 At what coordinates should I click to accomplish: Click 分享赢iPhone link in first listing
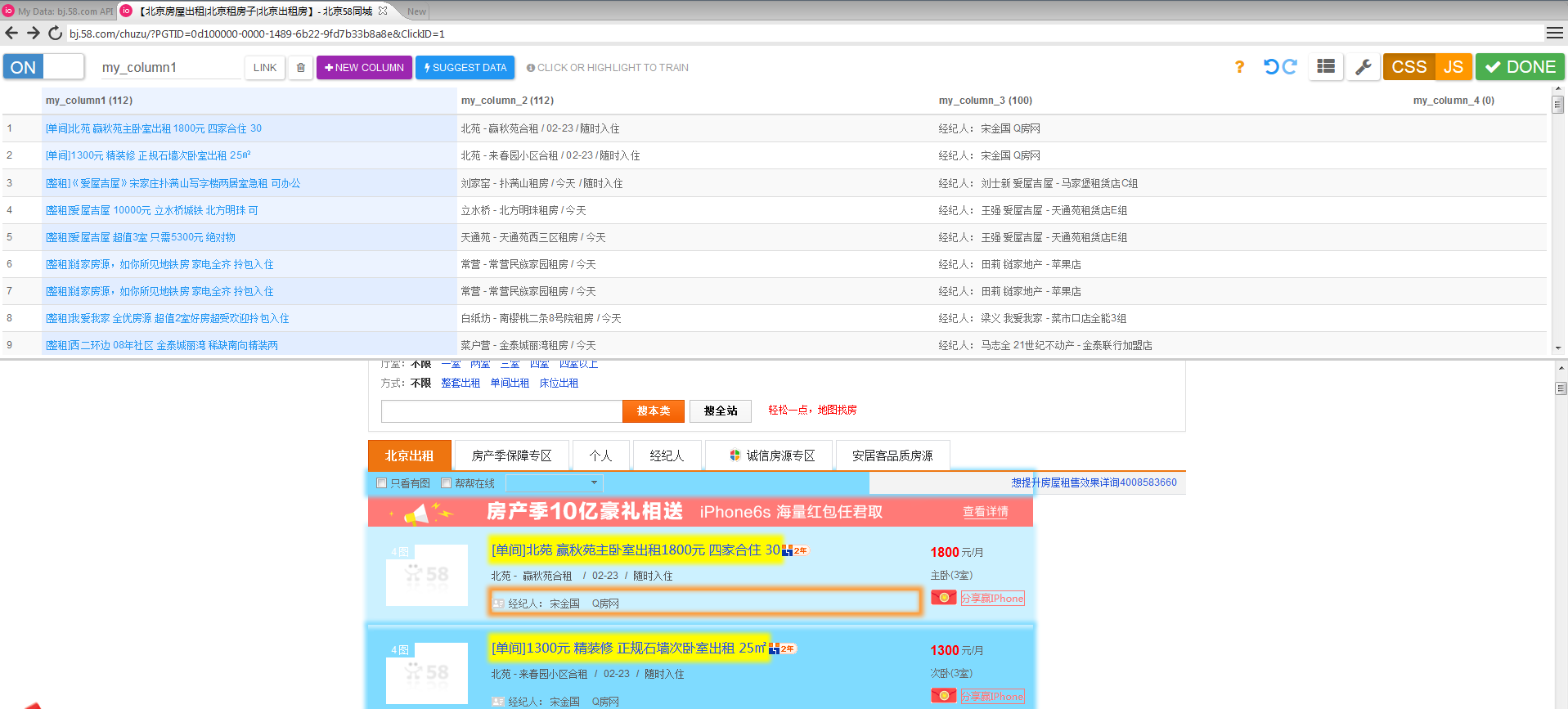[x=992, y=598]
